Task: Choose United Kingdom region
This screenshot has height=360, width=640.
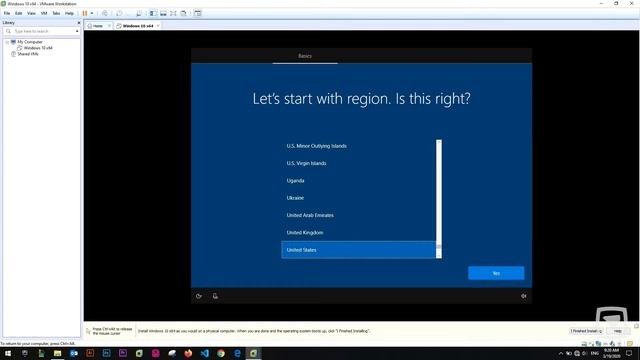Action: 358,233
